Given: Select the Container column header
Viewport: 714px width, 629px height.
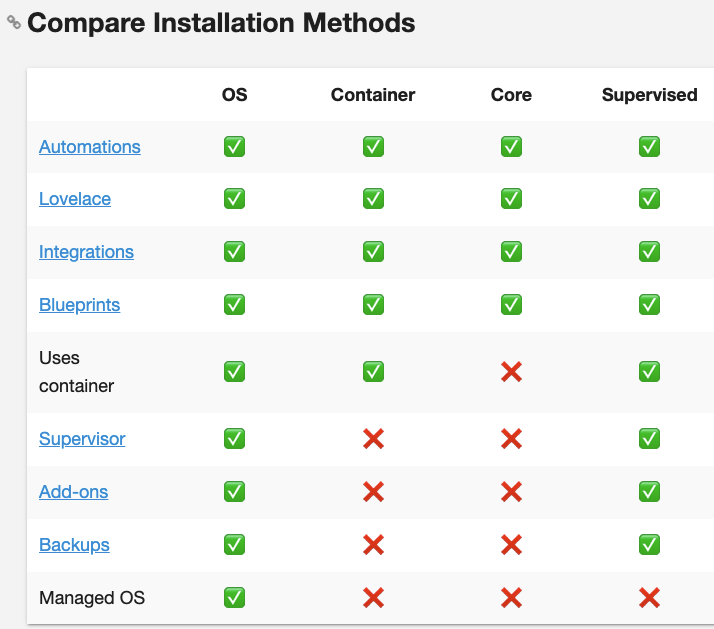Looking at the screenshot, I should tap(373, 95).
